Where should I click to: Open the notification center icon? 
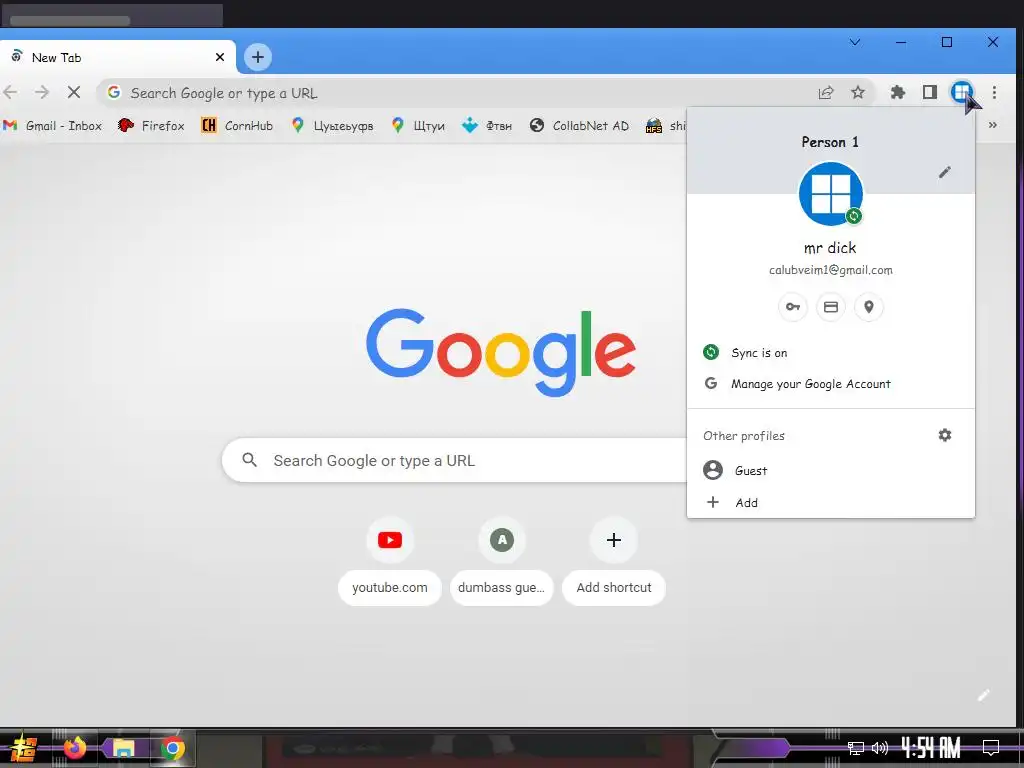tap(991, 747)
